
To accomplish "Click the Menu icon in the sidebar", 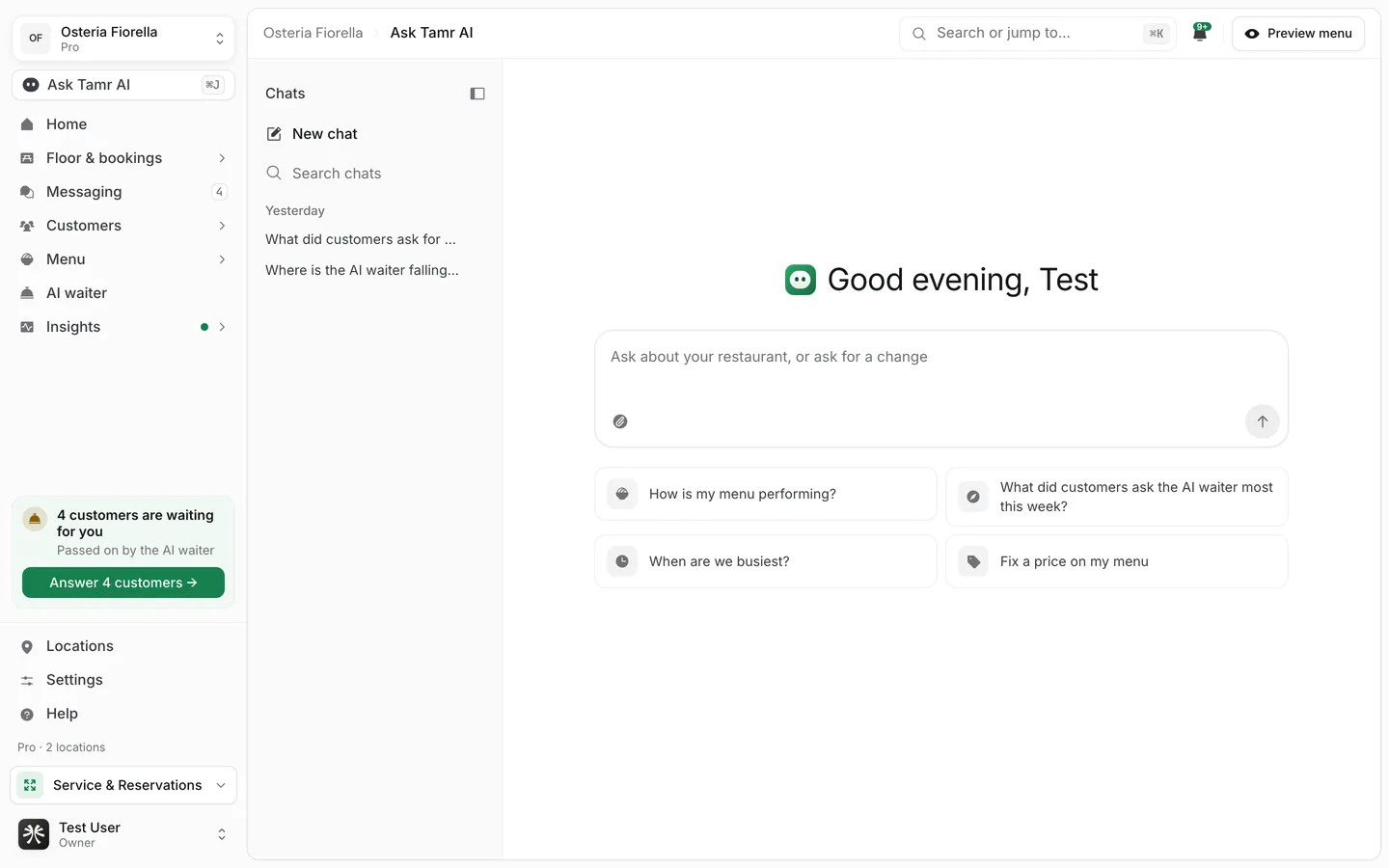I will pyautogui.click(x=27, y=259).
